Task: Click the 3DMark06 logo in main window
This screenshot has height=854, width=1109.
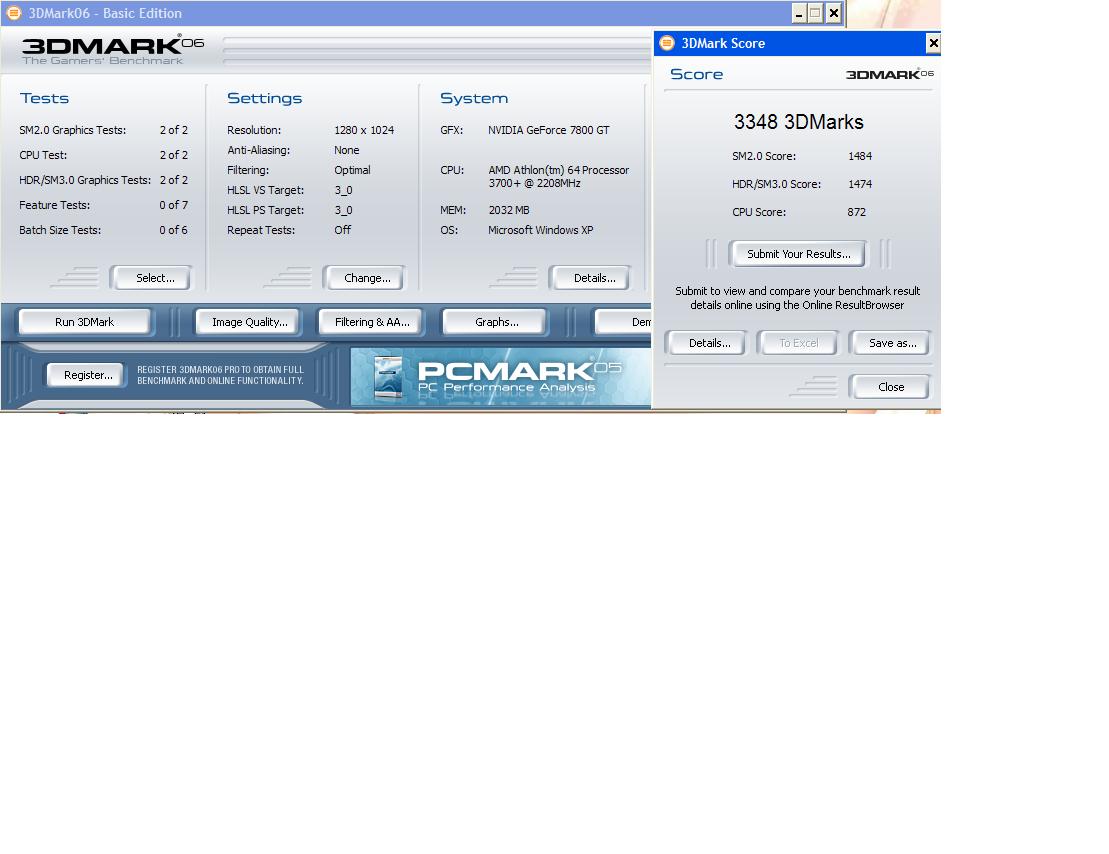Action: [x=113, y=50]
